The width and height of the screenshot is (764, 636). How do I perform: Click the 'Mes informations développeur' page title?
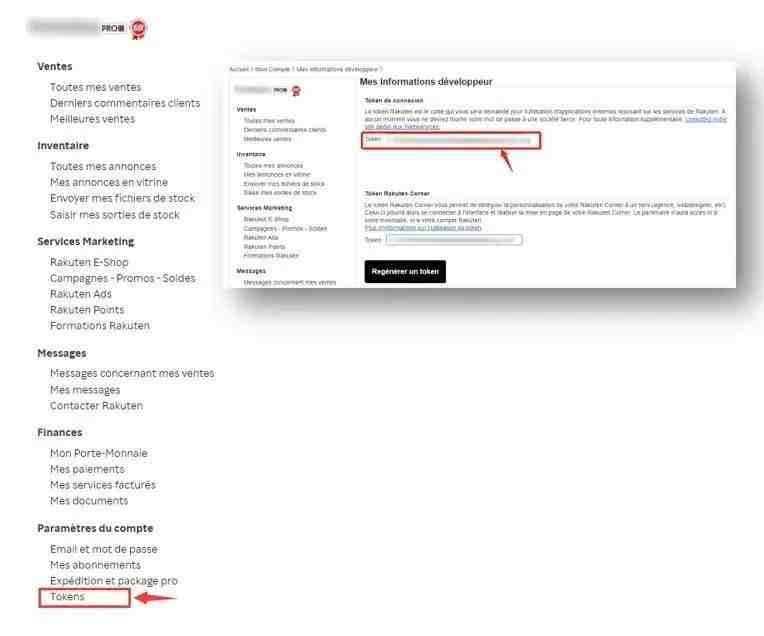click(x=426, y=82)
